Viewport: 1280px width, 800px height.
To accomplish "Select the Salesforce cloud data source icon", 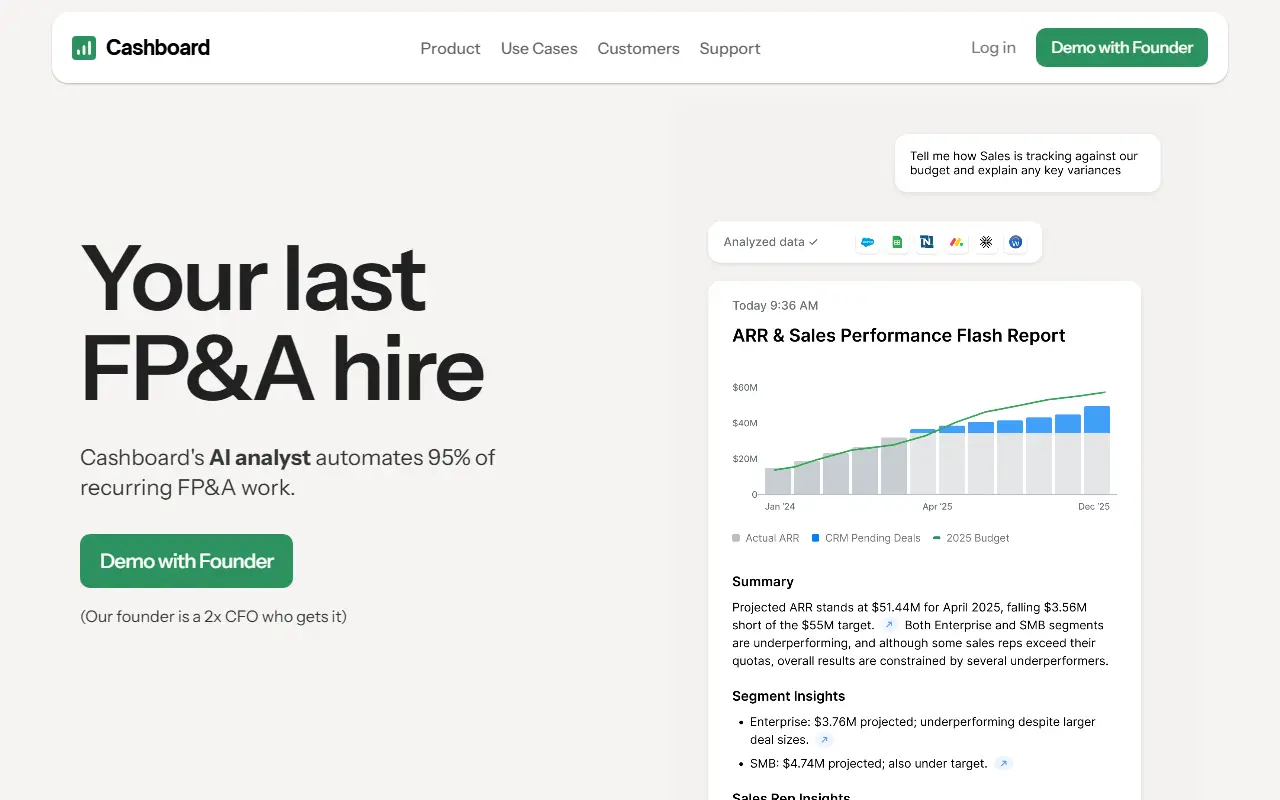I will click(x=868, y=242).
